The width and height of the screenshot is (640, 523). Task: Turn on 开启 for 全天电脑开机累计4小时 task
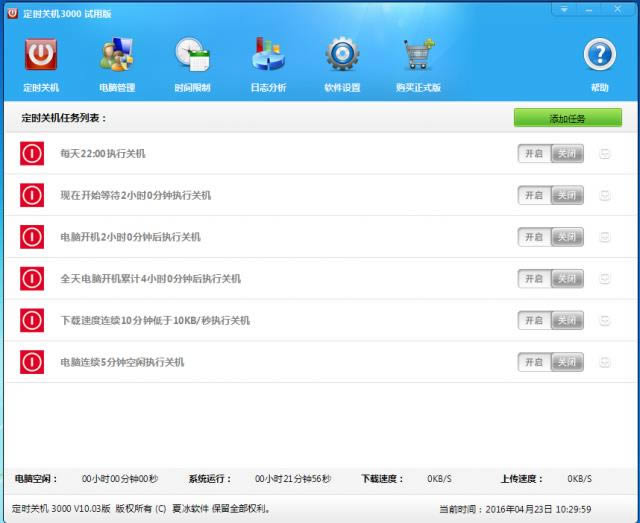tap(534, 278)
